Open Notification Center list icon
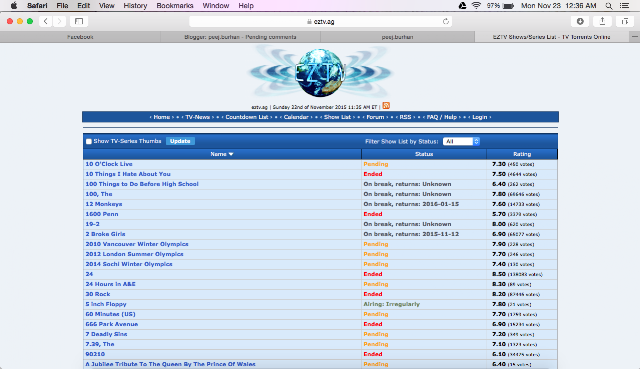This screenshot has height=369, width=640. coord(624,6)
